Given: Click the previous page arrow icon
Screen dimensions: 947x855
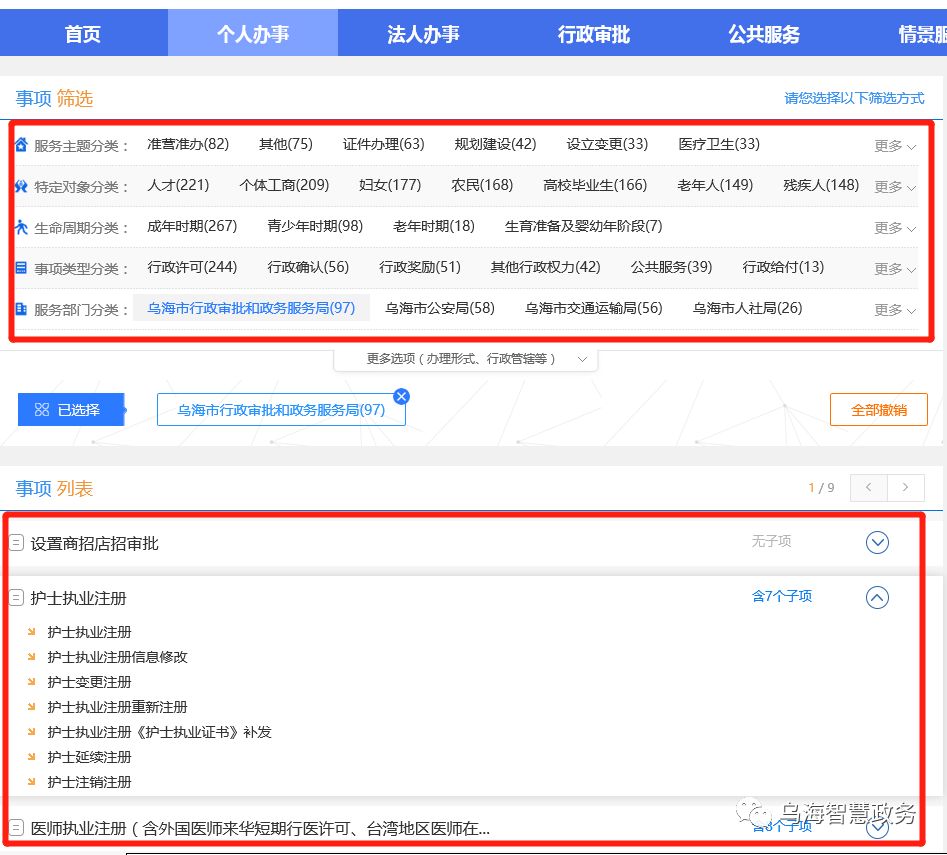Looking at the screenshot, I should coord(867,487).
